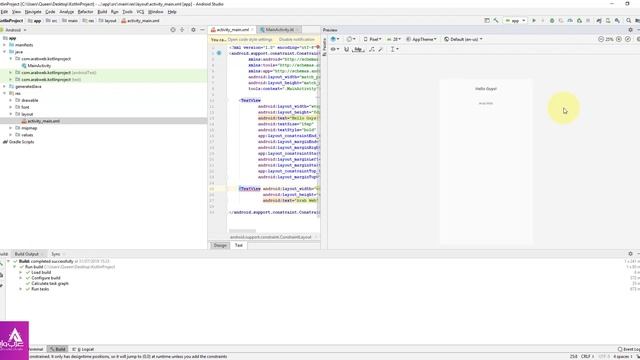The image size is (640, 360).
Task: Click the Project panel settings gear
Action: pyautogui.click(x=193, y=30)
